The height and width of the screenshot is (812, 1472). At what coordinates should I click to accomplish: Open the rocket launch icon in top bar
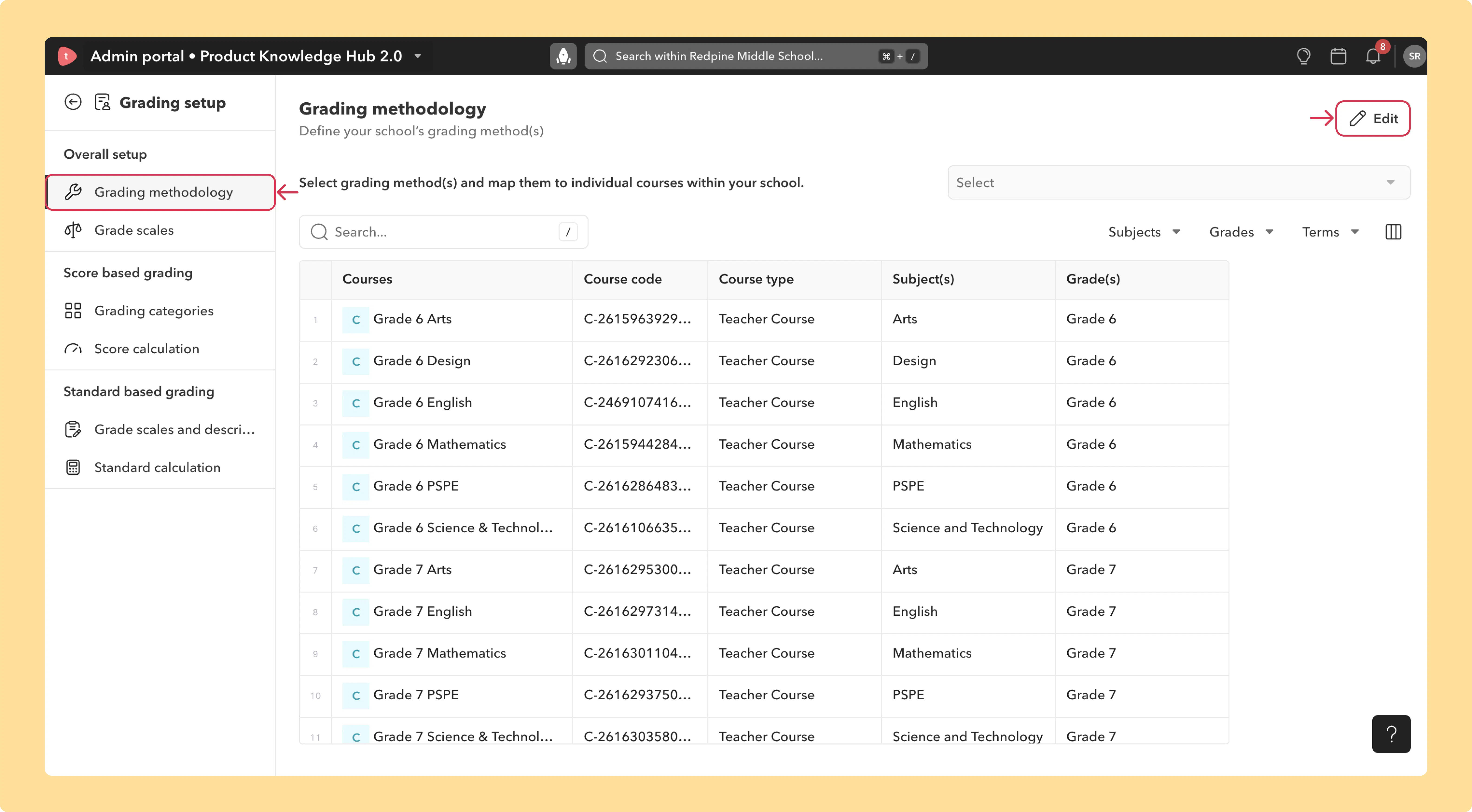563,56
